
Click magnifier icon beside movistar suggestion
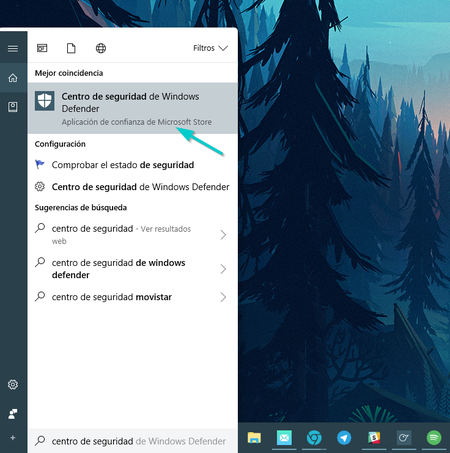pyautogui.click(x=40, y=296)
